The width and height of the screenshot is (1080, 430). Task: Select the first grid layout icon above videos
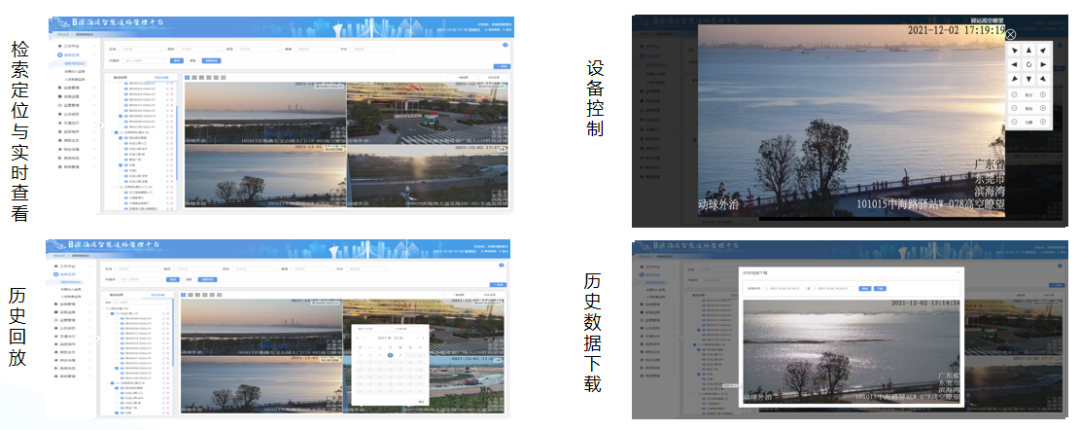point(185,77)
